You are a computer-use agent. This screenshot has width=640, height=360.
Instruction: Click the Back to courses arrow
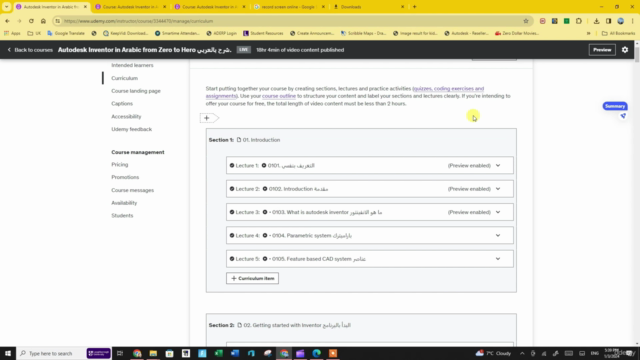9,50
